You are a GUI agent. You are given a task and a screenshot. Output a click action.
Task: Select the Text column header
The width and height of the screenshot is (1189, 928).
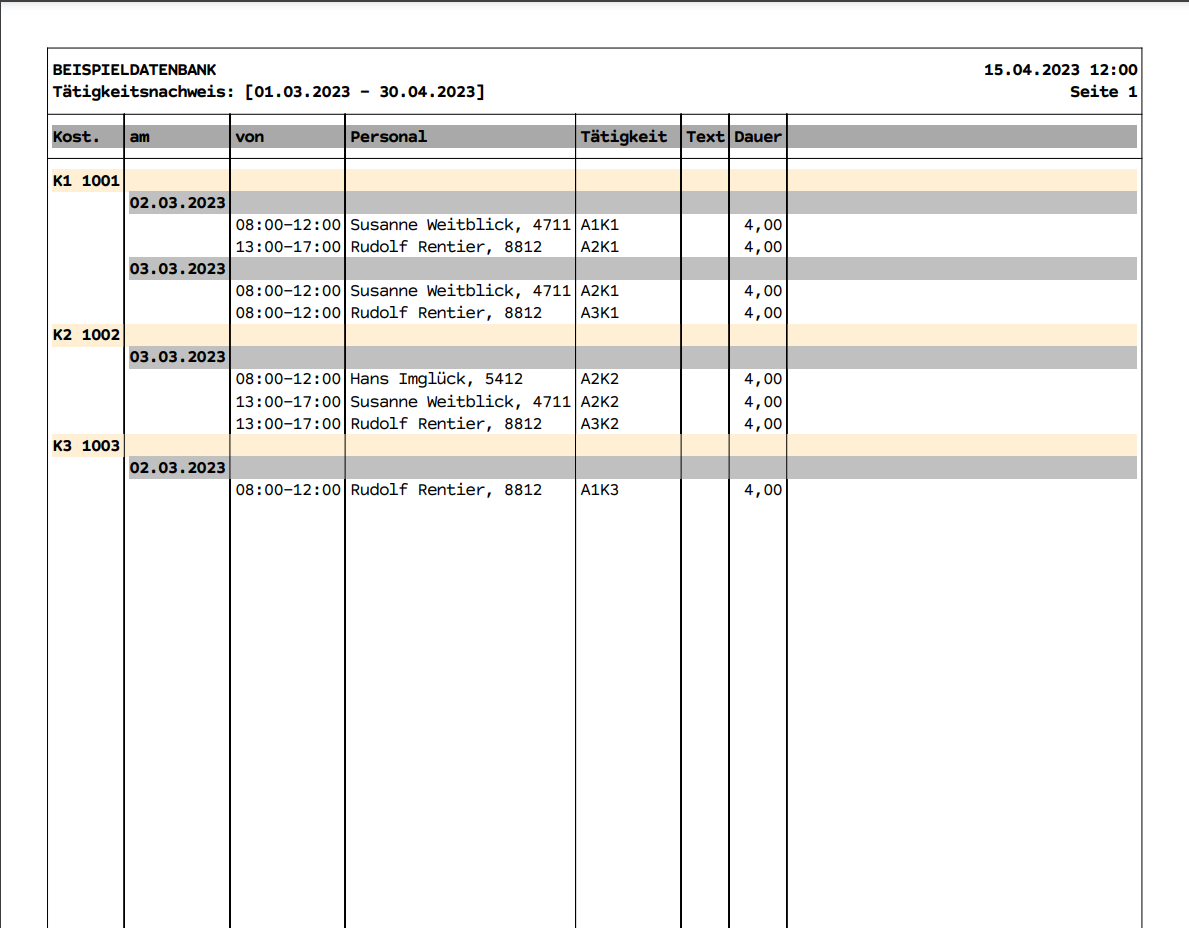tap(705, 137)
